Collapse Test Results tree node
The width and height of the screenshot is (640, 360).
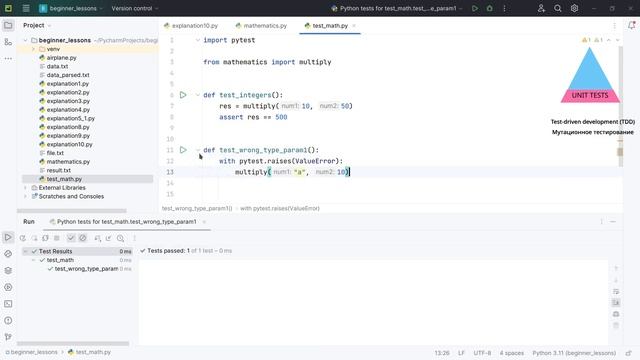(26, 251)
